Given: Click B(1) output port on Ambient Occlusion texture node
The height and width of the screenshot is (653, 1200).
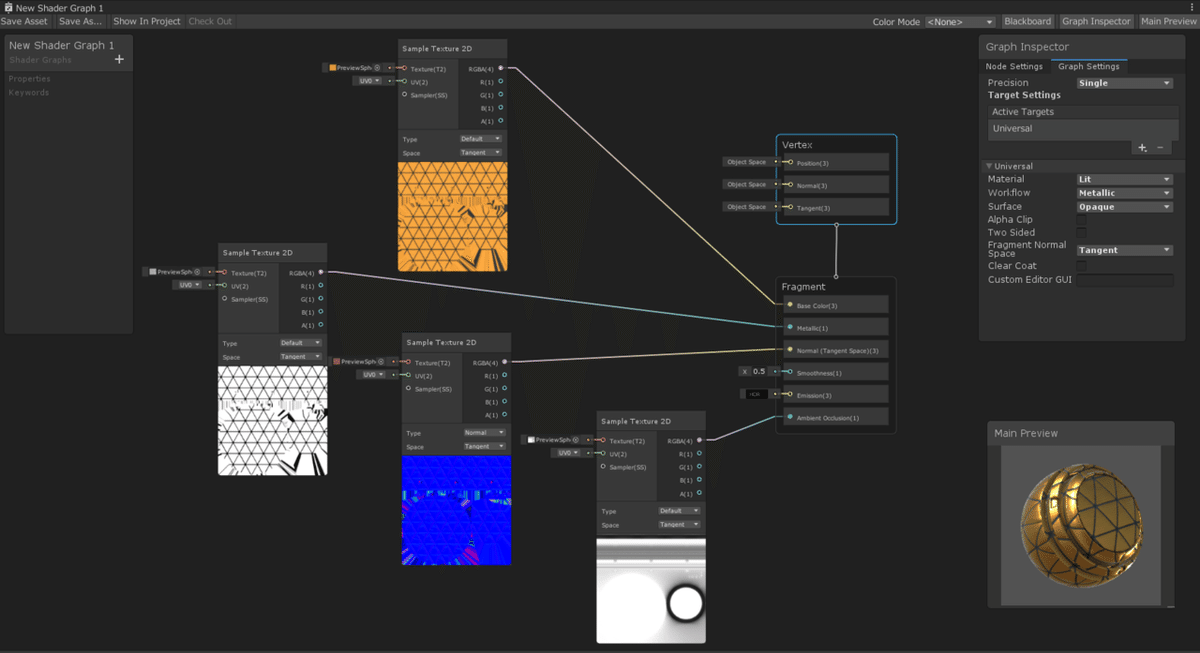Looking at the screenshot, I should [x=699, y=481].
